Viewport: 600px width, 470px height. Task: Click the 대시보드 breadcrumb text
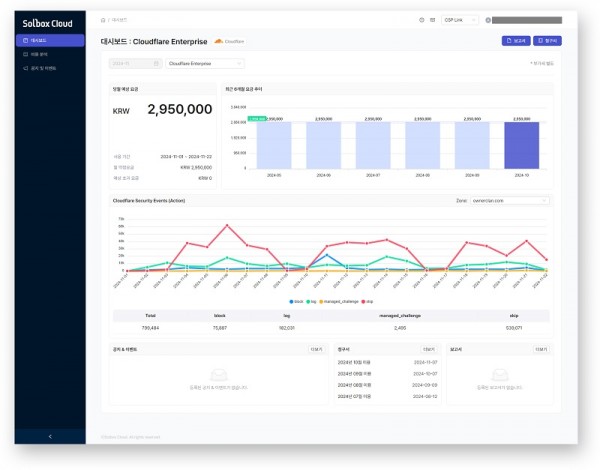119,20
